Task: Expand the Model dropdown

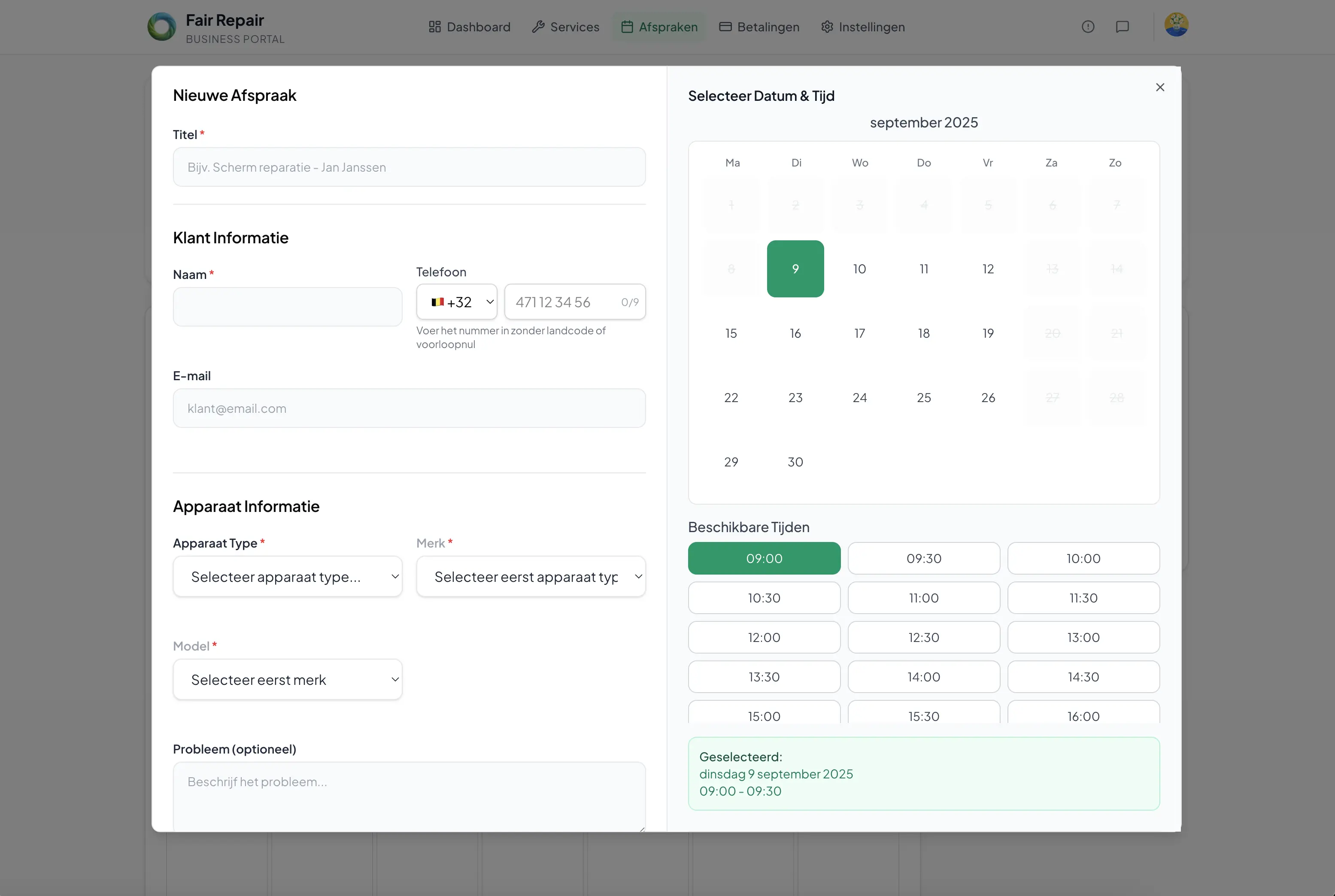Action: coord(288,679)
